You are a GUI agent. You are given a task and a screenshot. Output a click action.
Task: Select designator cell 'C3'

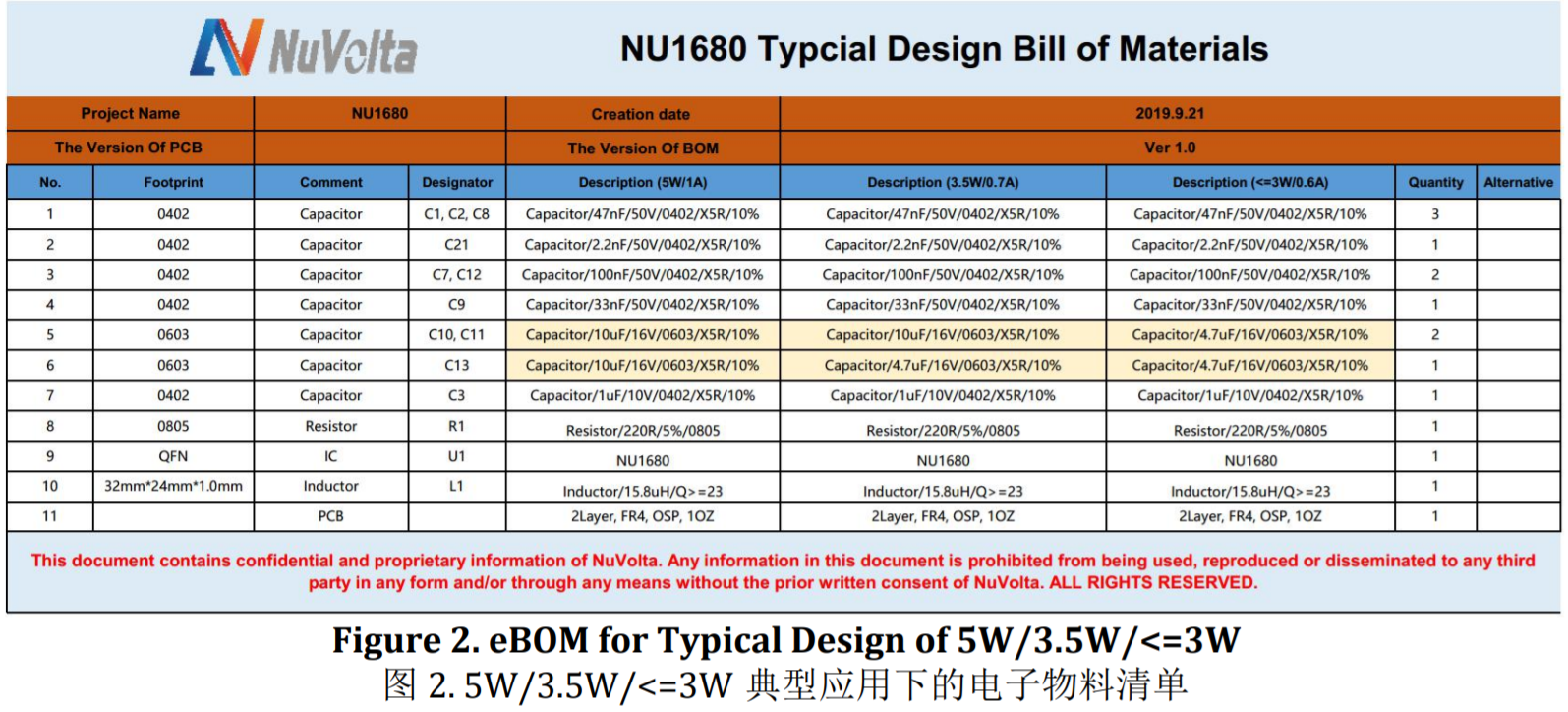(457, 395)
